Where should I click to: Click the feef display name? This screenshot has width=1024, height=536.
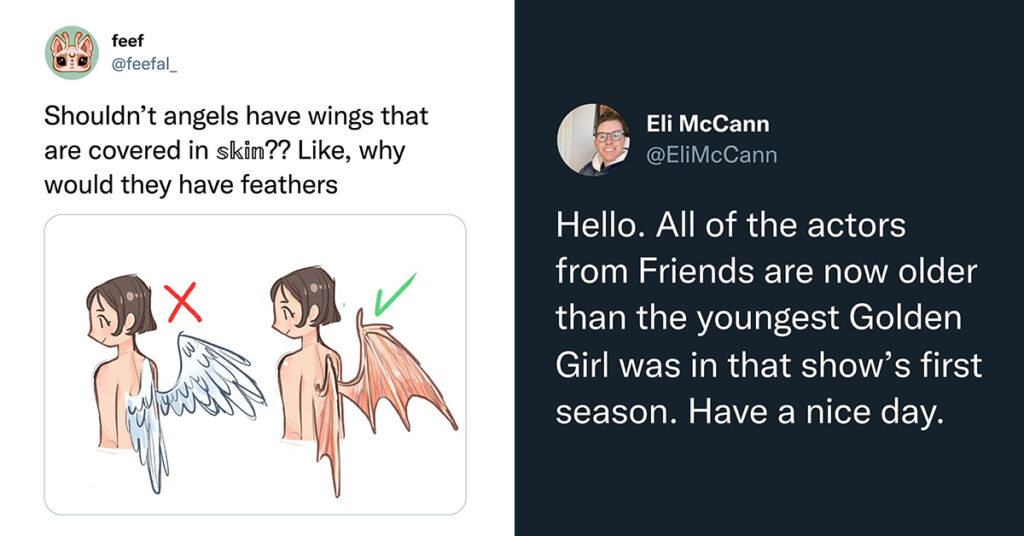pos(127,40)
